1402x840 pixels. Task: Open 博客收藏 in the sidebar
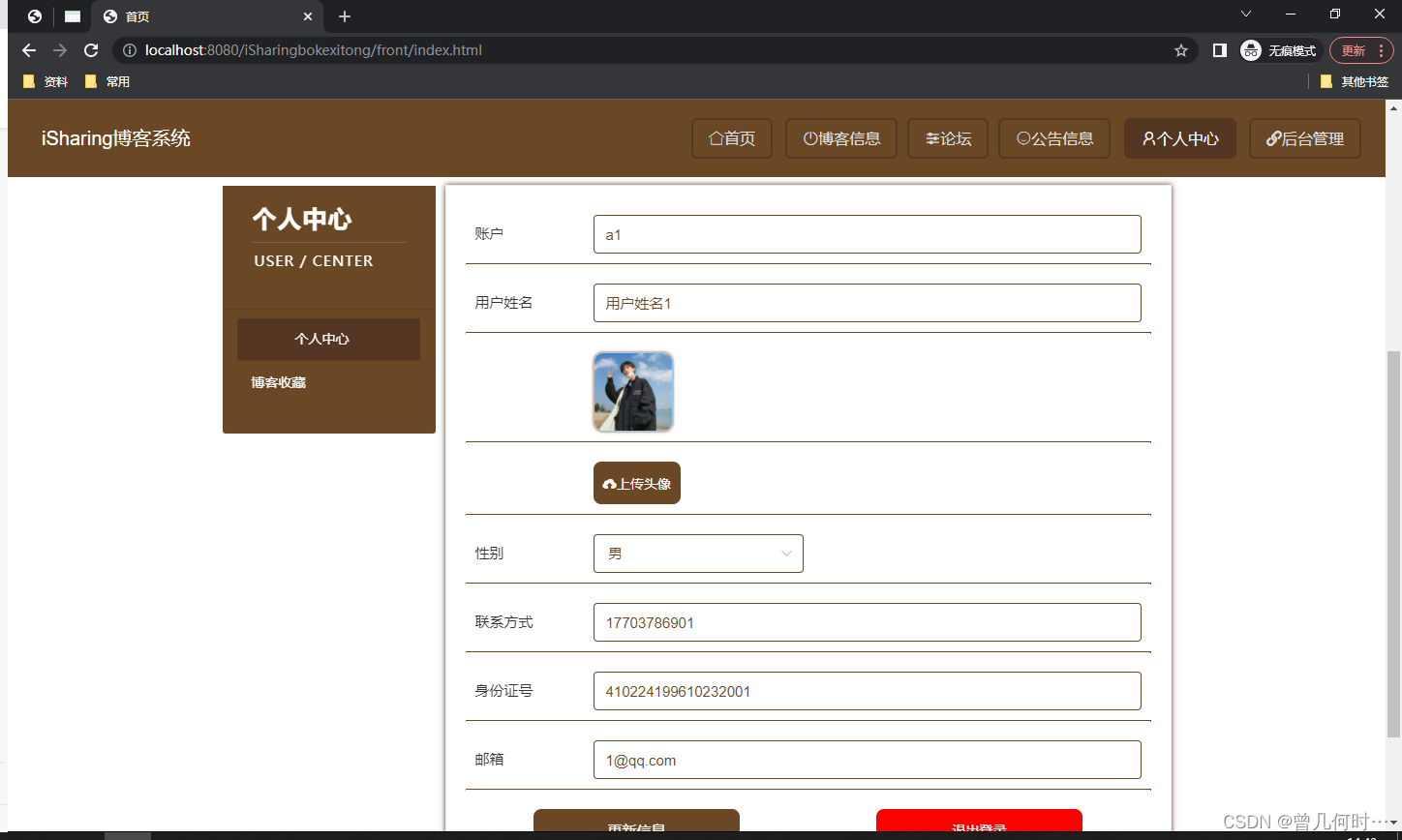(x=279, y=381)
